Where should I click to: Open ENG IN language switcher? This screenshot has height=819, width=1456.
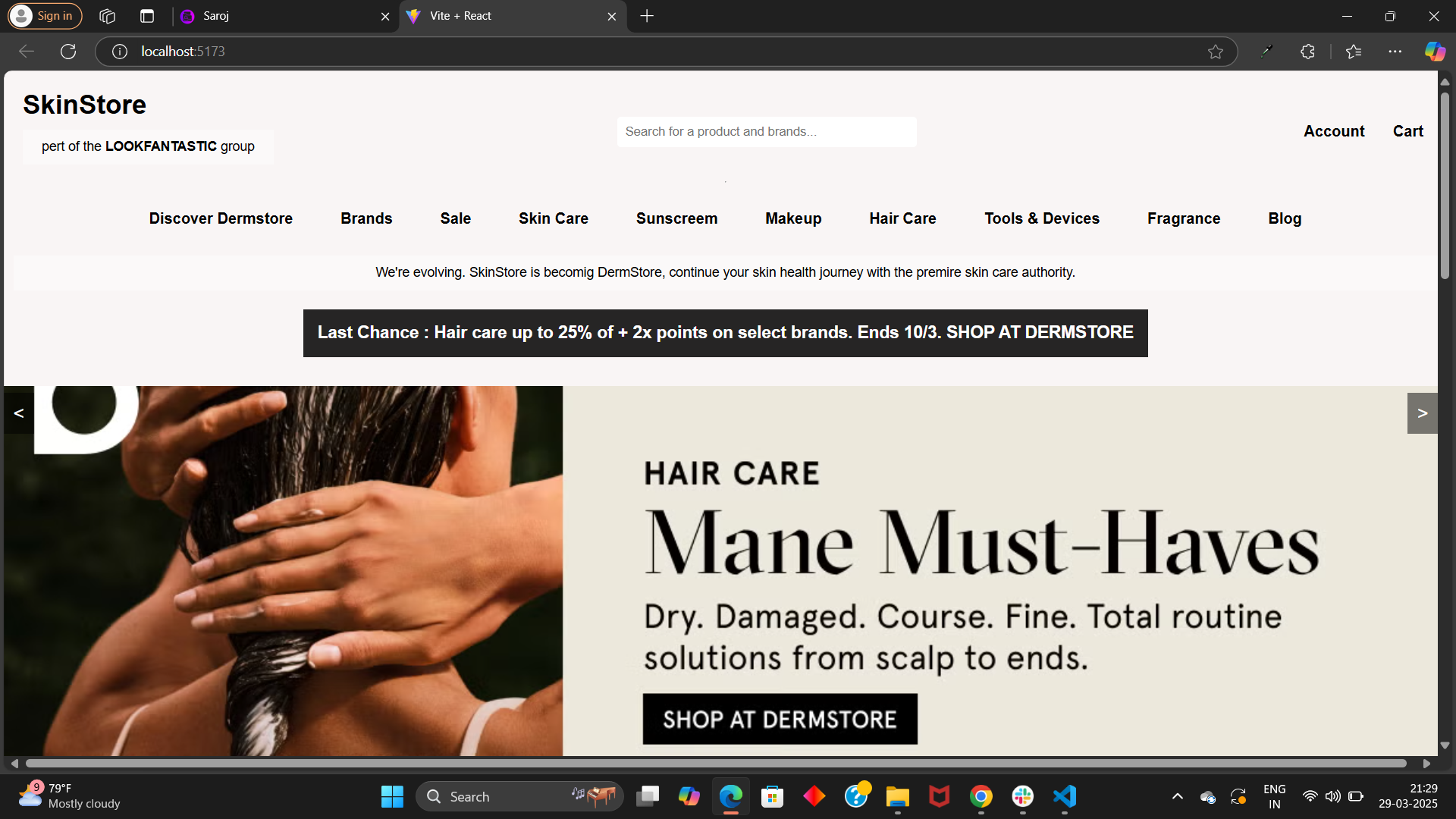pos(1274,796)
